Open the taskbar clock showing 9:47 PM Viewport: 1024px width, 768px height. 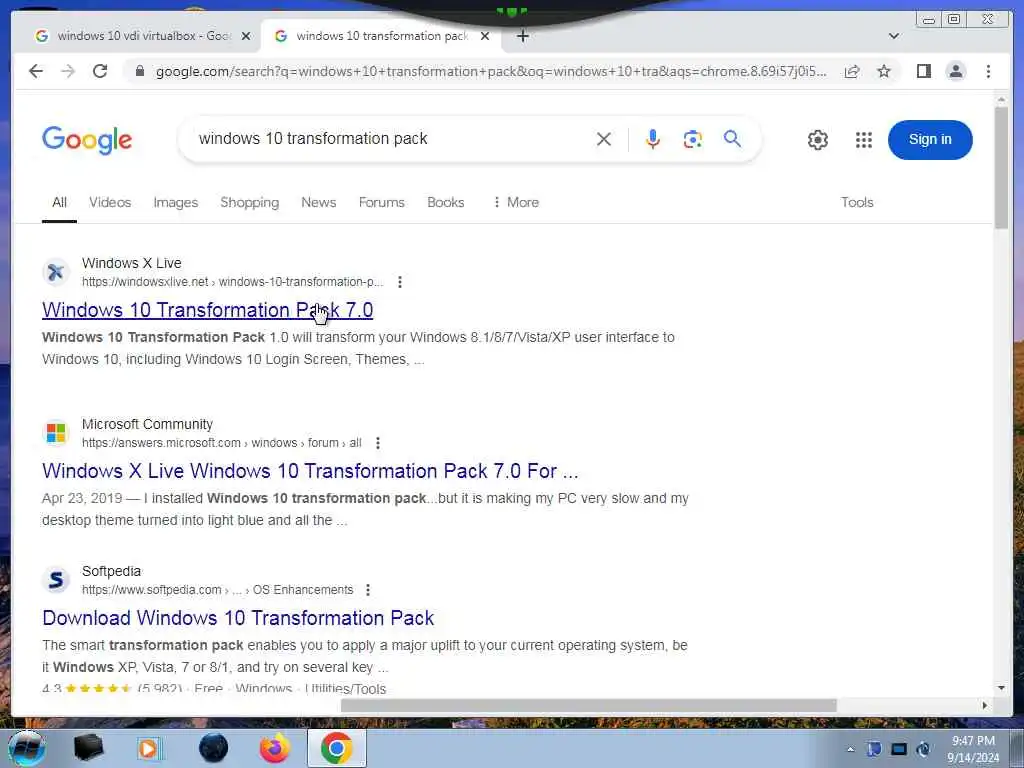point(973,749)
